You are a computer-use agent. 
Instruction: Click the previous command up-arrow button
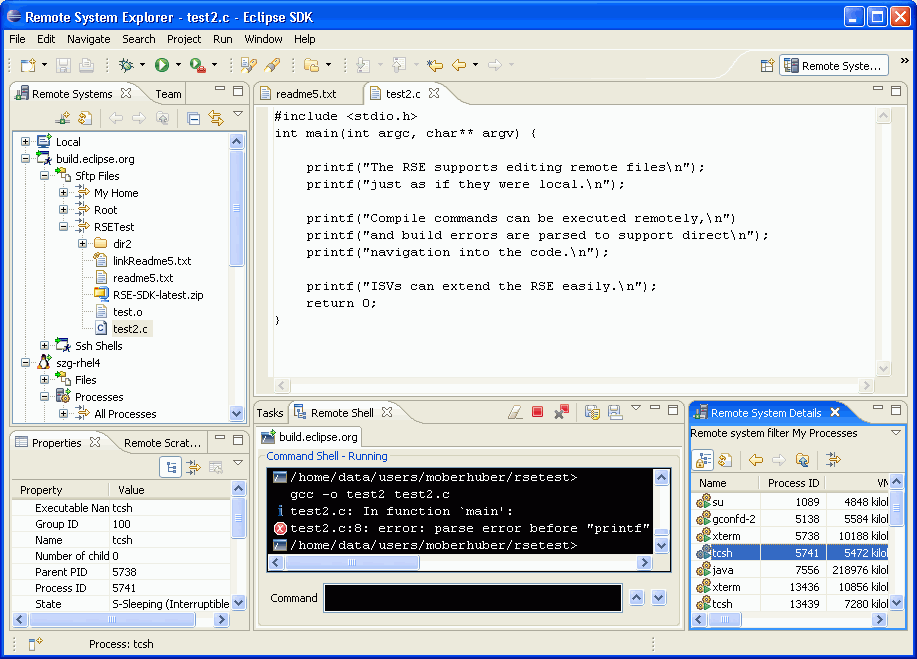click(637, 598)
